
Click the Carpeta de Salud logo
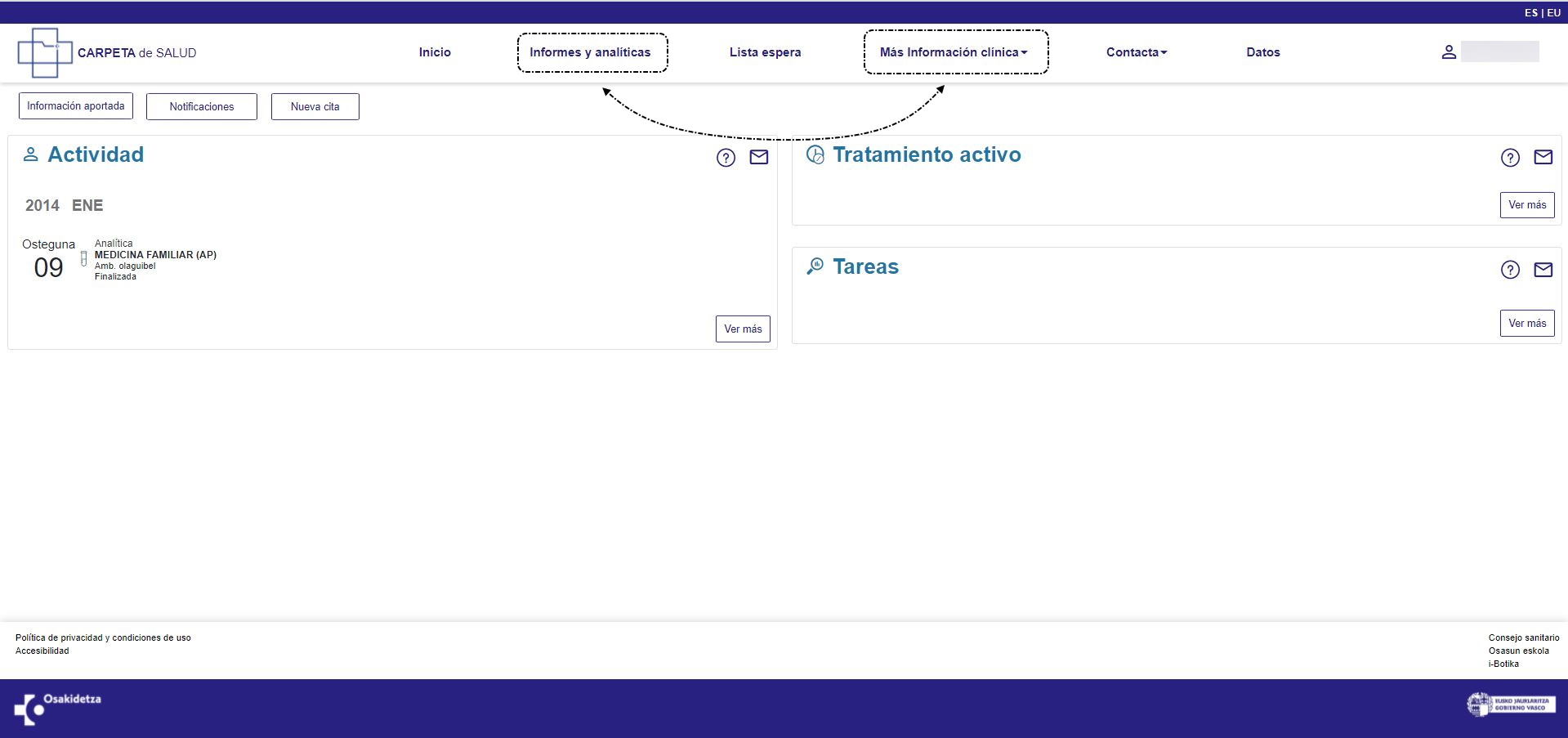pos(107,52)
